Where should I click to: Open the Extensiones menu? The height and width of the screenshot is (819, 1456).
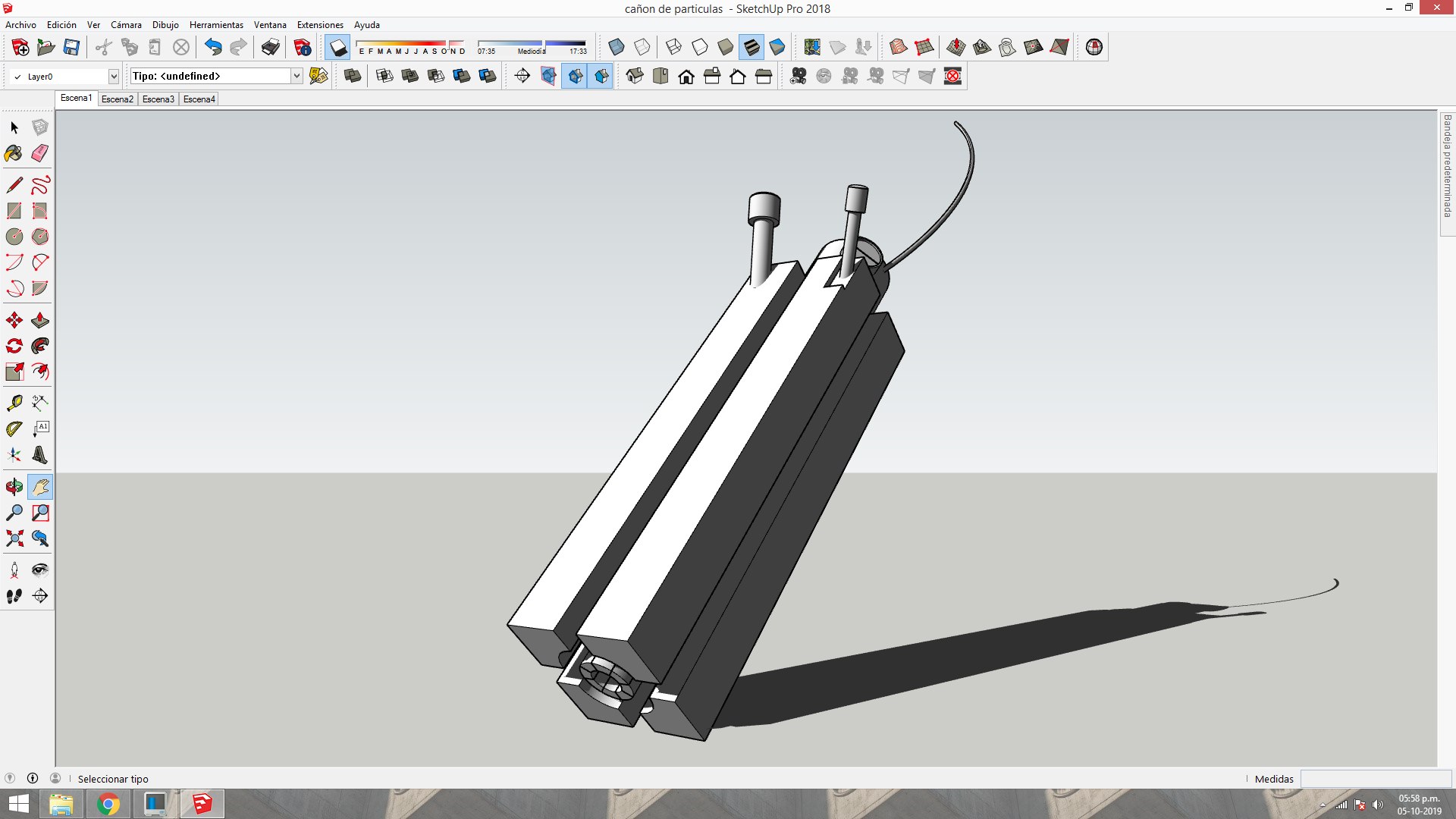pyautogui.click(x=320, y=25)
